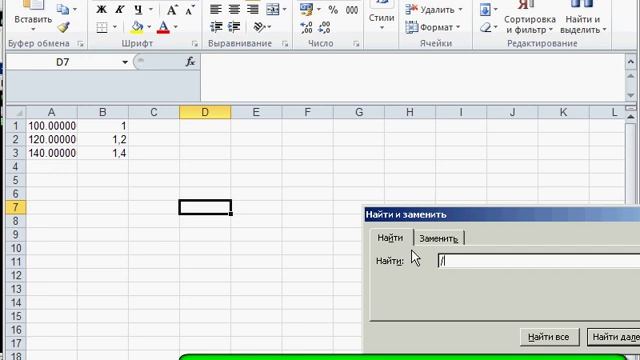Viewport: 640px width, 360px height.
Task: Click formula bar scroll-down arrow
Action: click(631, 95)
